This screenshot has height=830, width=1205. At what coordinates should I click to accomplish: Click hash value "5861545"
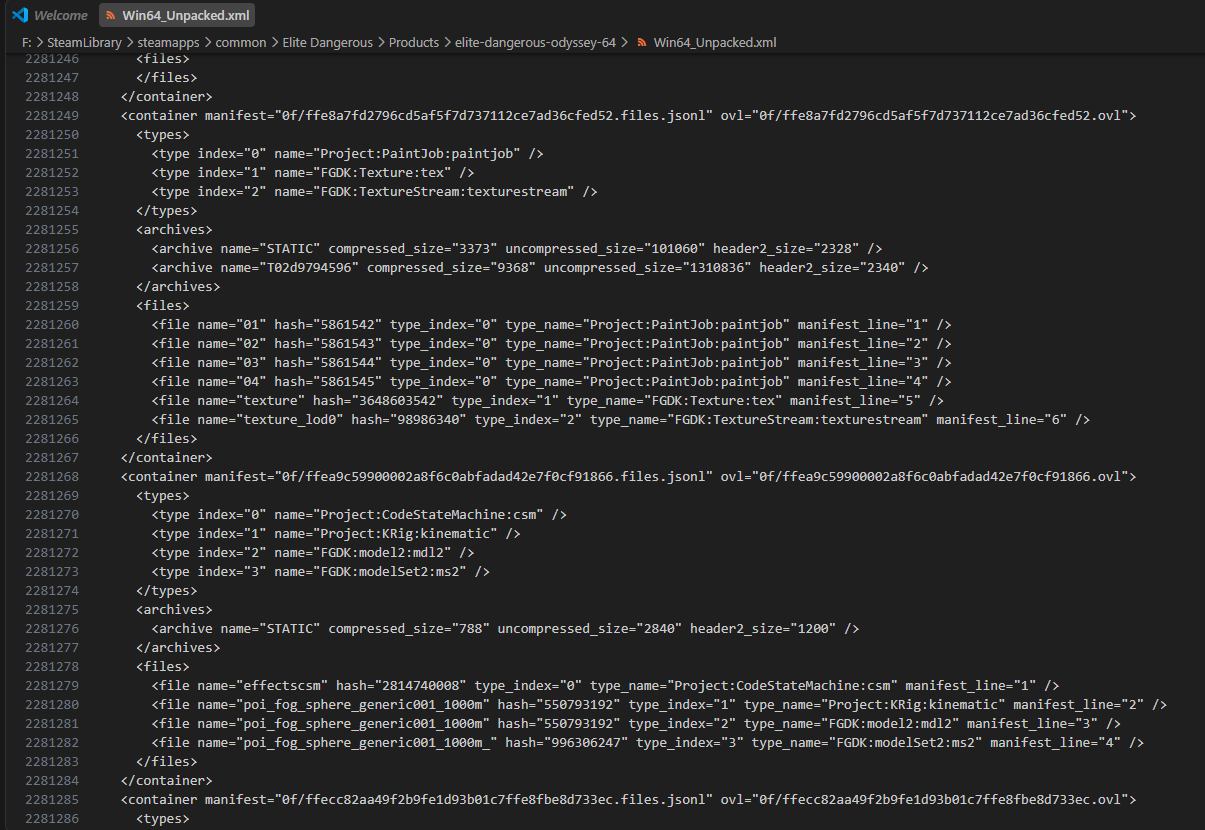point(347,382)
